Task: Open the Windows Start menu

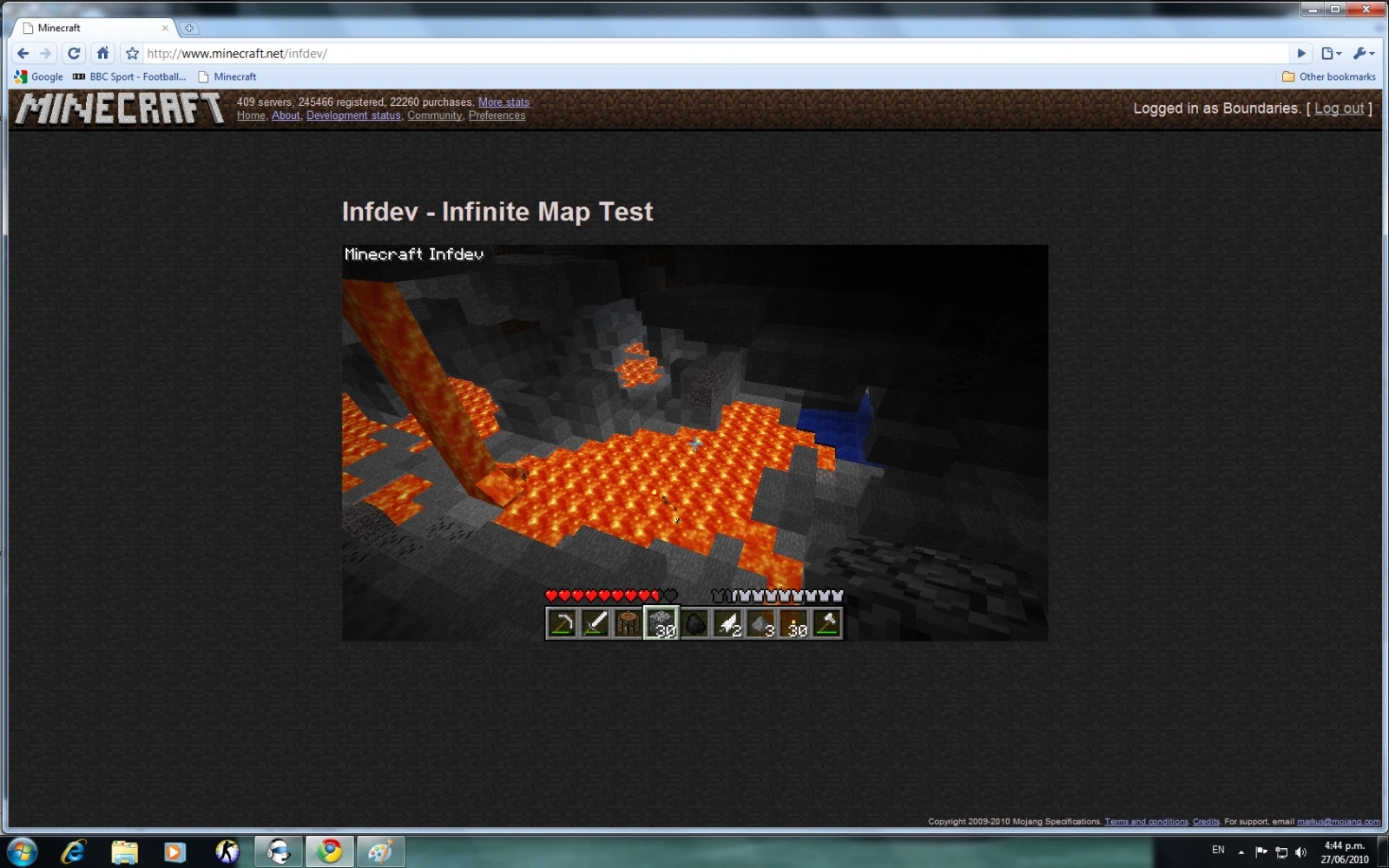Action: point(23,852)
